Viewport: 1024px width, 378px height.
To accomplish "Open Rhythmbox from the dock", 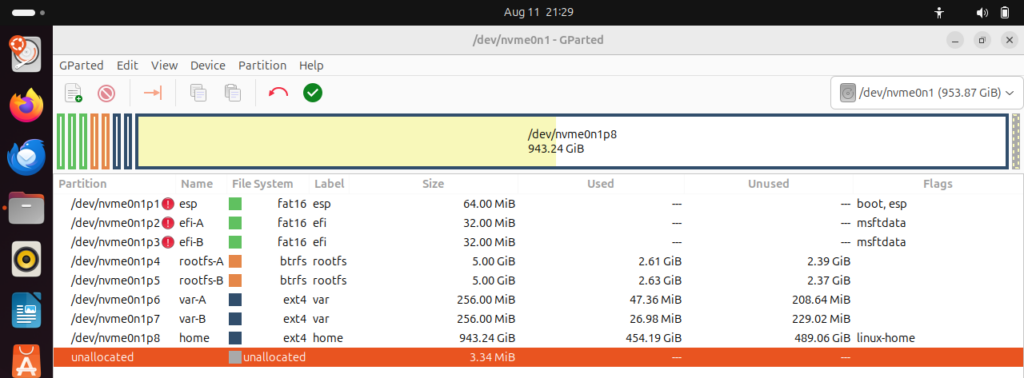I will click(27, 259).
